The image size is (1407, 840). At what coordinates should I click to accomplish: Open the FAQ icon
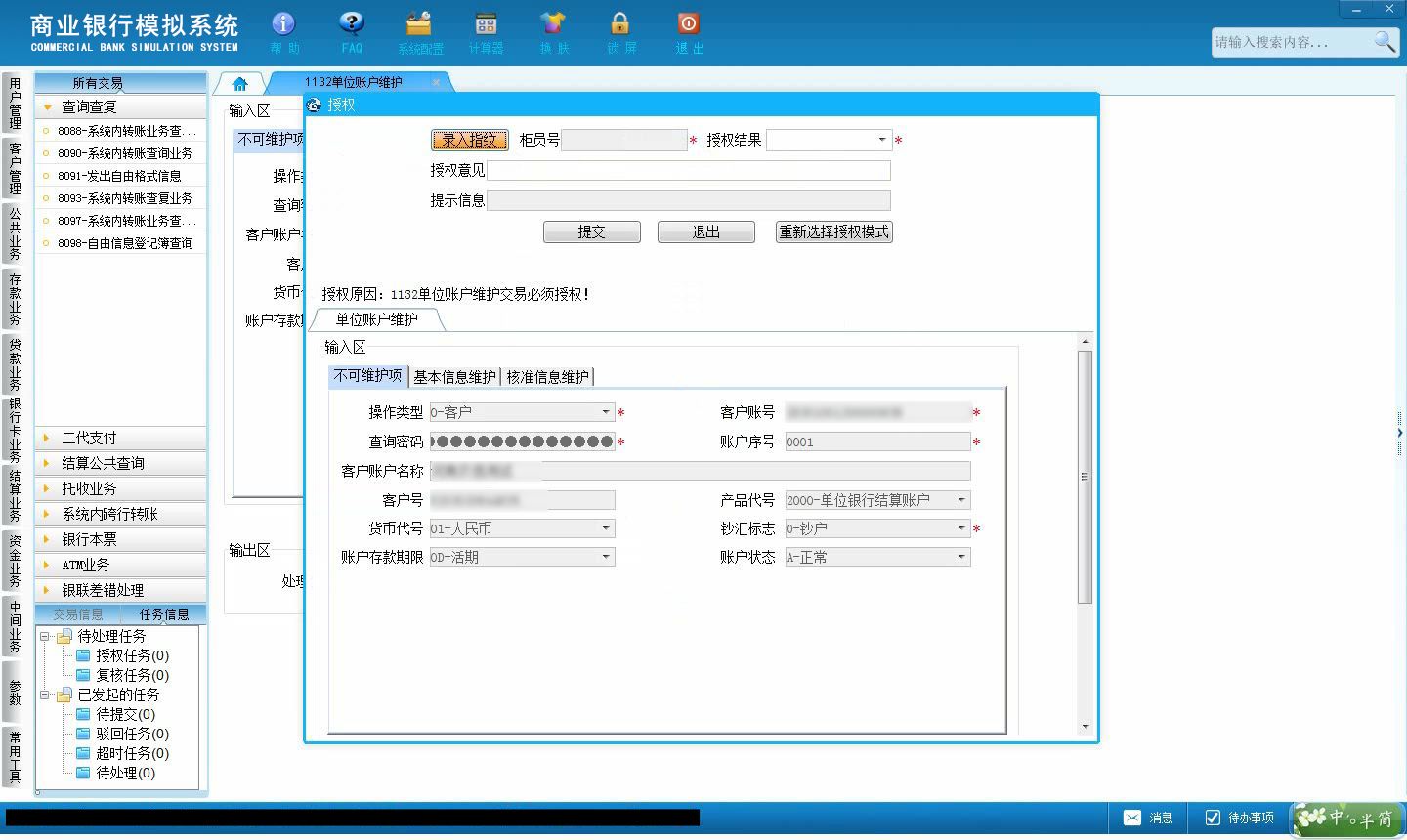[x=352, y=31]
